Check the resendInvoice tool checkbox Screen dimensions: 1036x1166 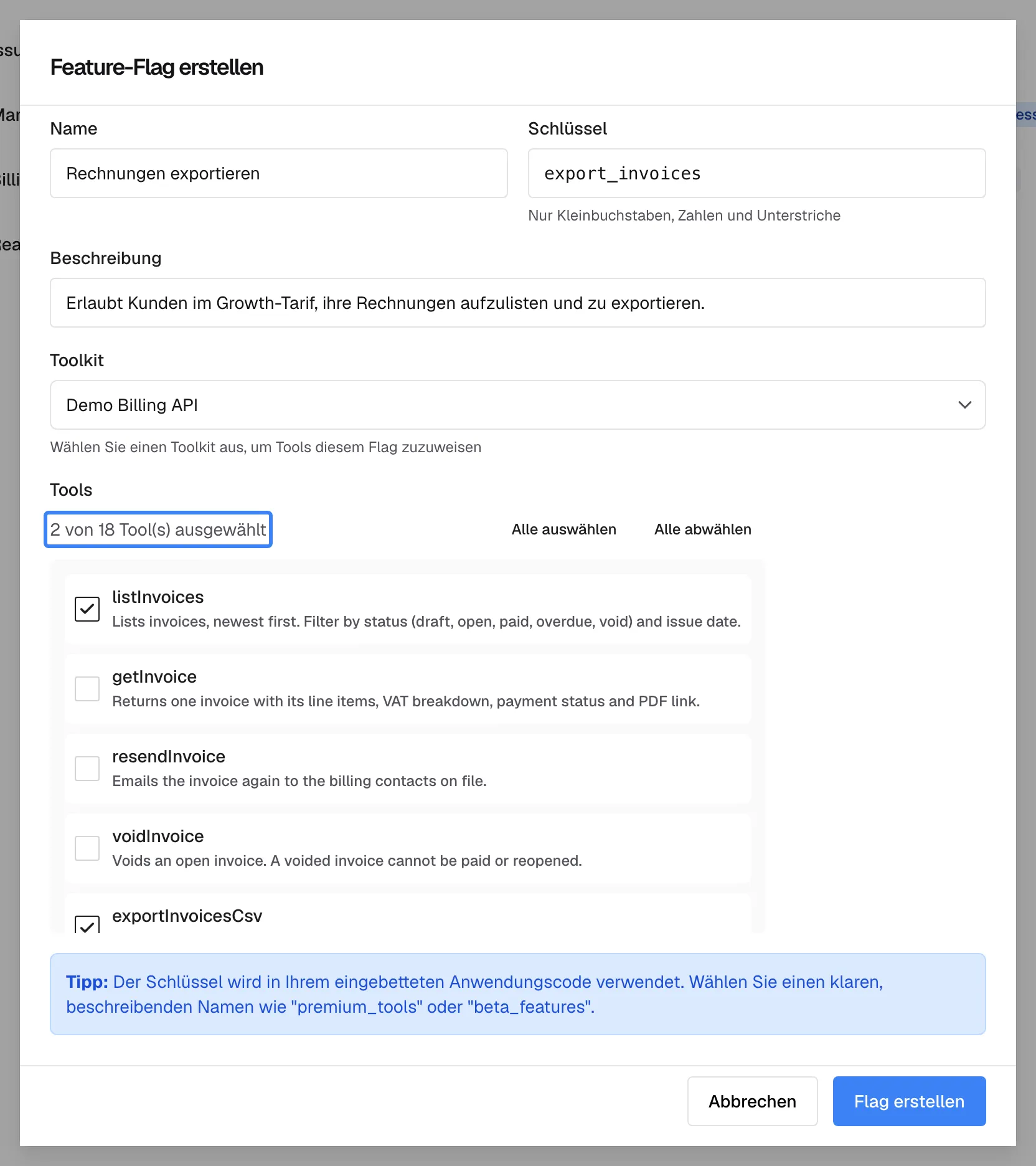point(87,769)
